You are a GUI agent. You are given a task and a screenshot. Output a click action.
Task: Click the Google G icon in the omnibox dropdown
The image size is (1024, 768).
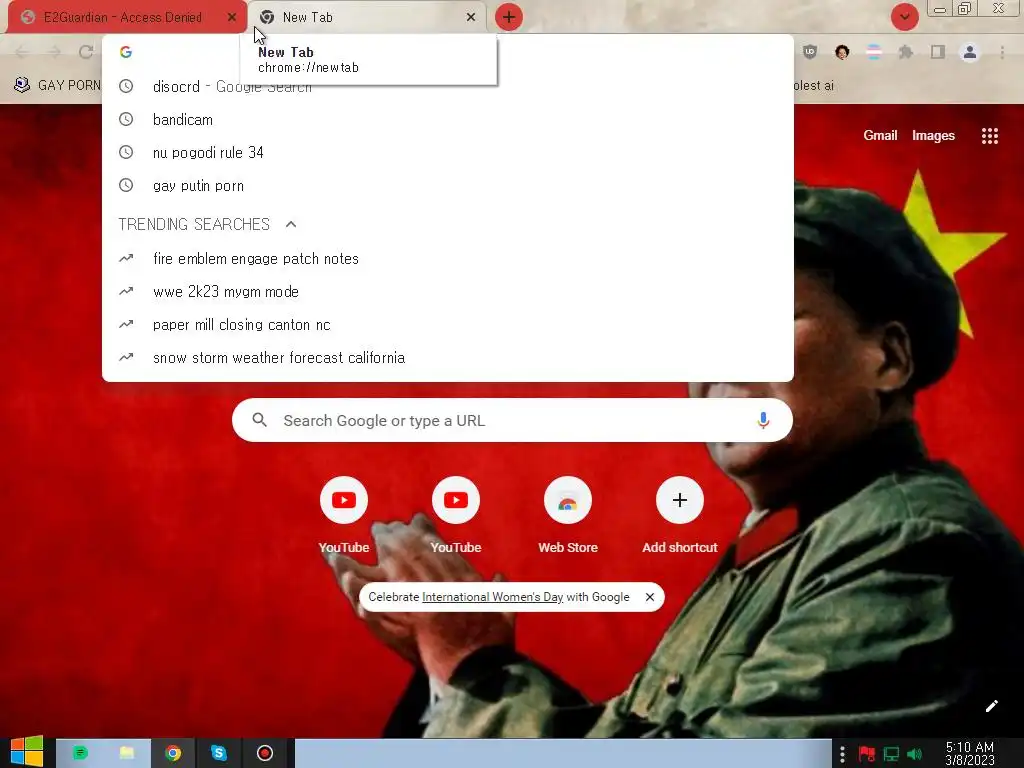point(126,52)
